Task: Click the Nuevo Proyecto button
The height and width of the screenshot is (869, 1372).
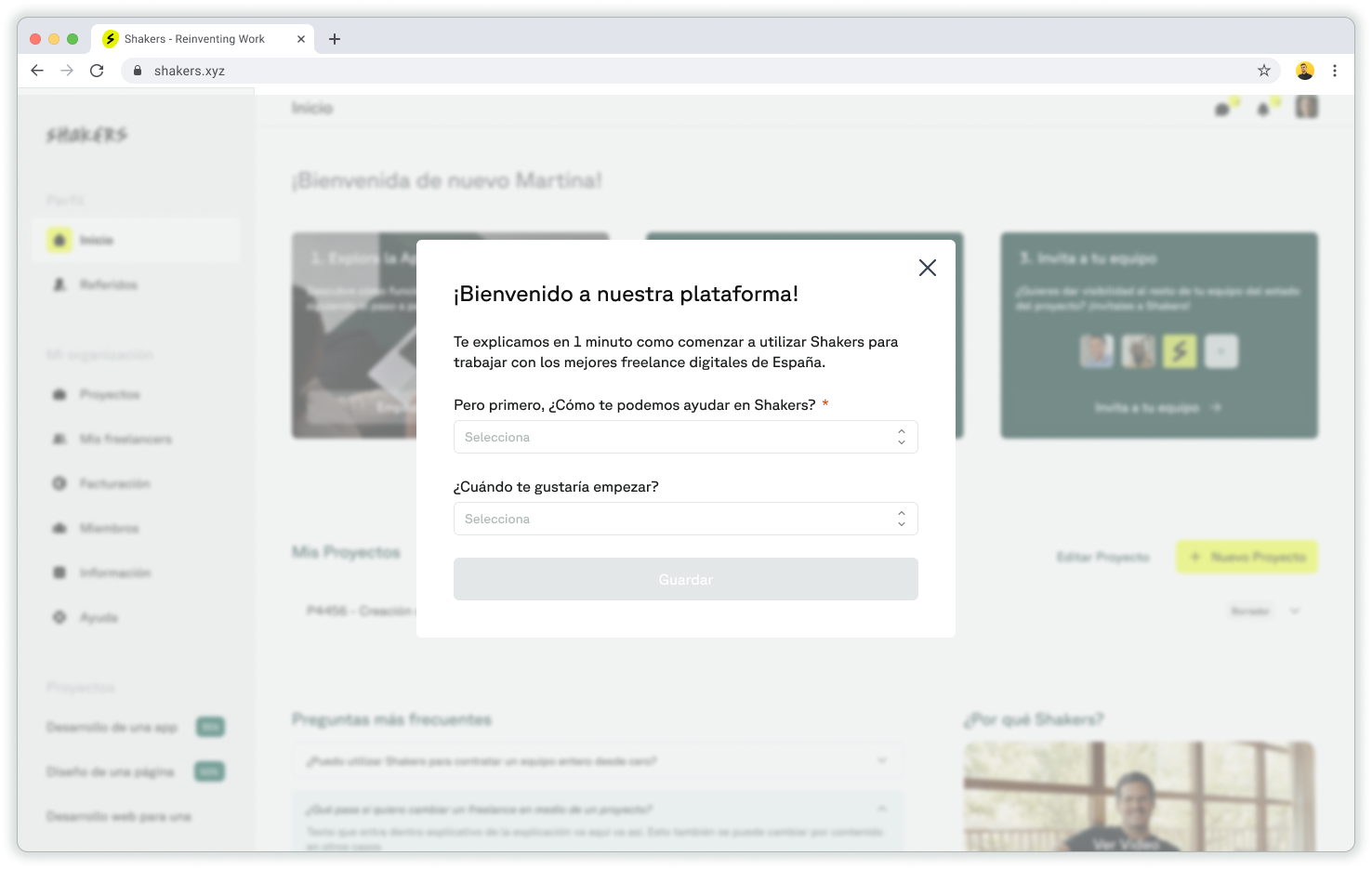Action: tap(1247, 557)
